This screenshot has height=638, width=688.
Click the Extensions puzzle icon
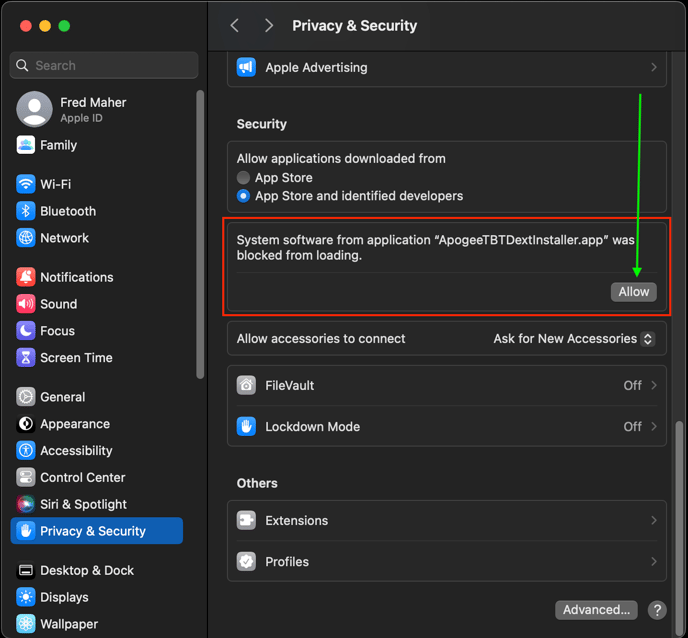pos(246,520)
